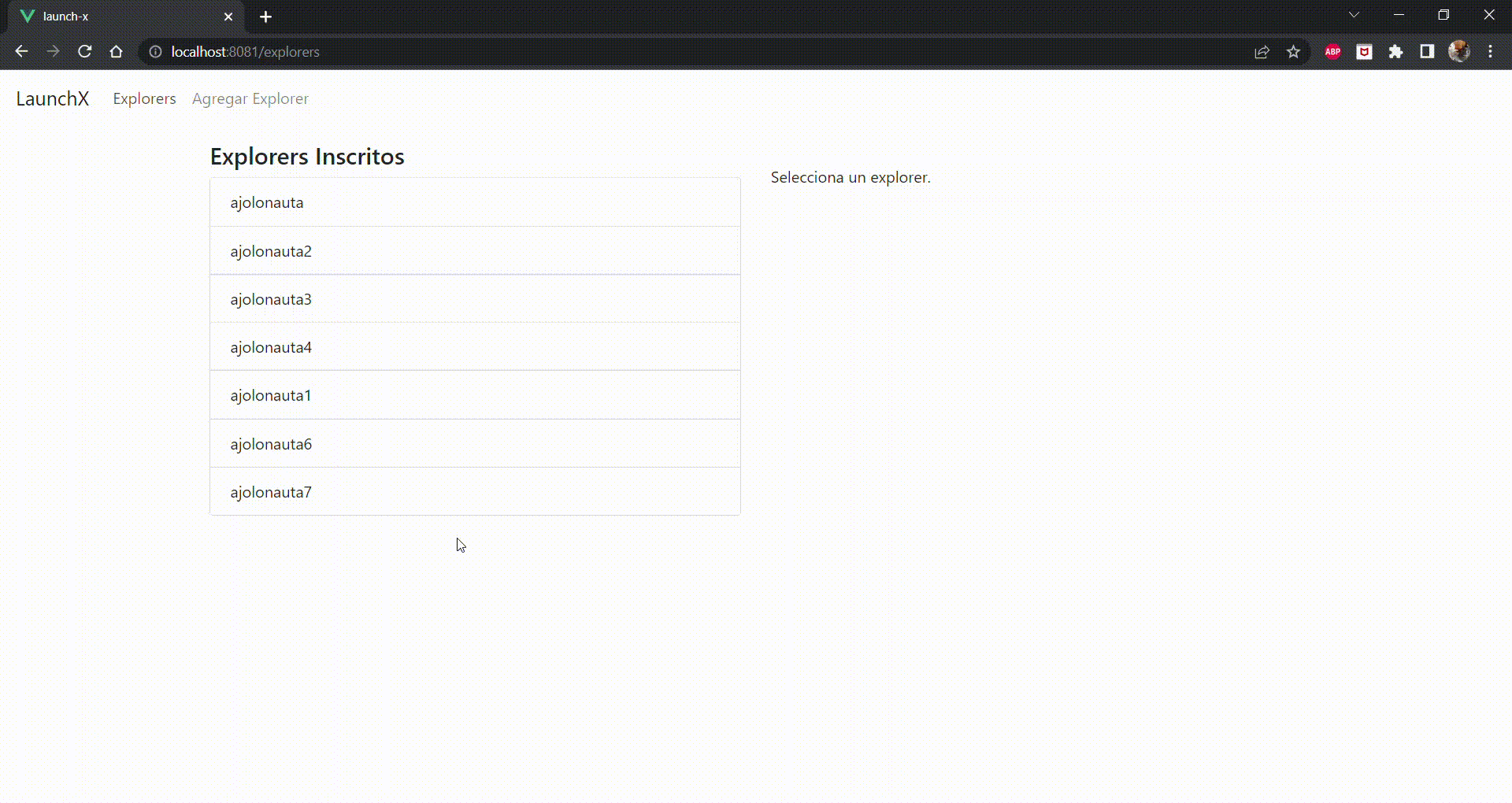Screen dimensions: 1512x803
Task: Share the current page
Action: point(1262,51)
